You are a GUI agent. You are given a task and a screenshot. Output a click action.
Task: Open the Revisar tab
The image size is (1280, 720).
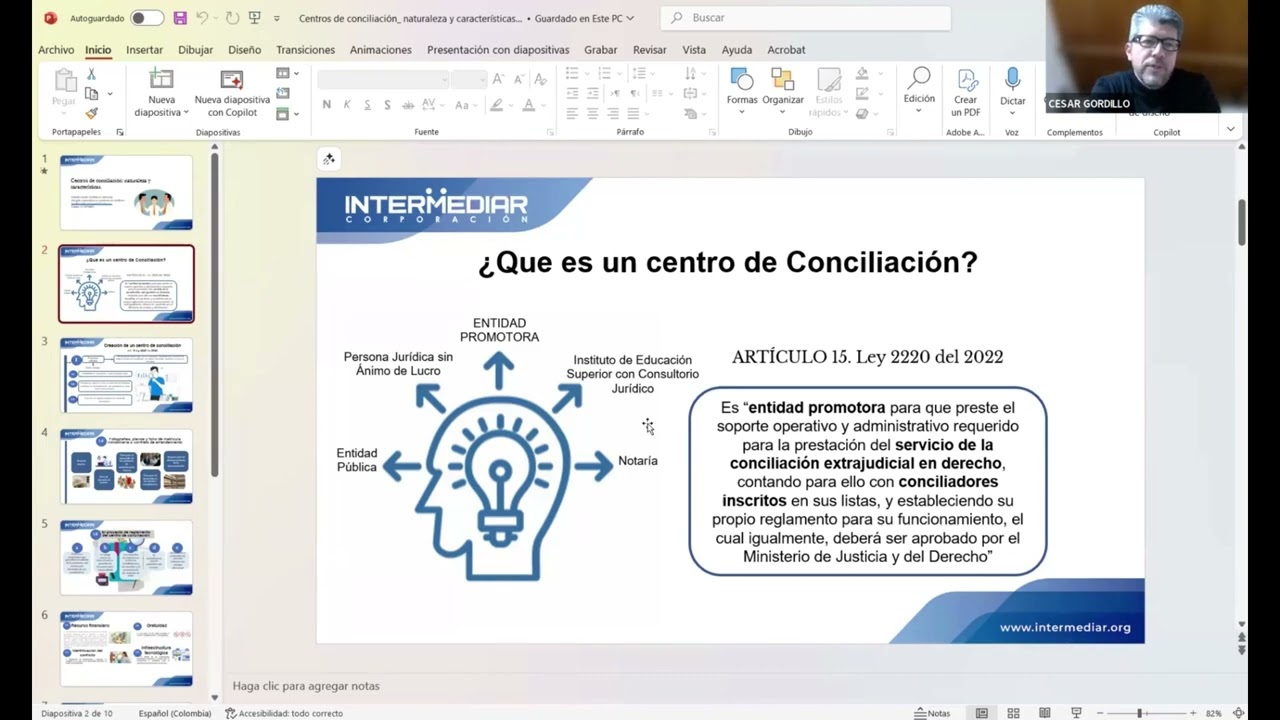point(650,50)
